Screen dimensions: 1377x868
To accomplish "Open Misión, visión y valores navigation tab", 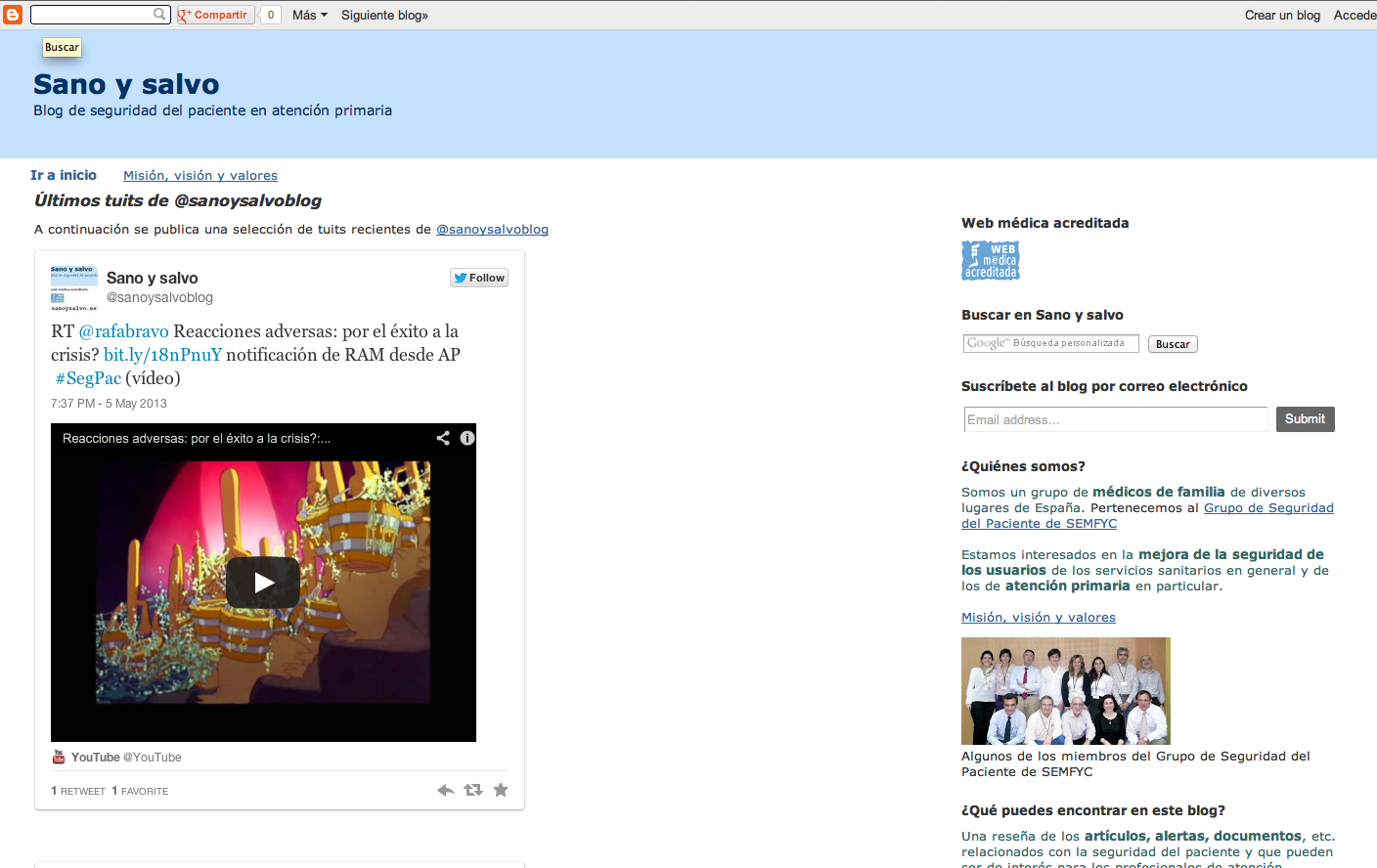I will pos(200,176).
